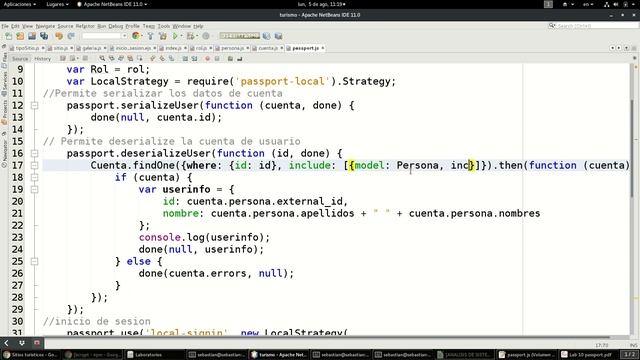Switch to the tipoSitio.js tab
Viewport: 640px width, 360px height.
coord(27,48)
